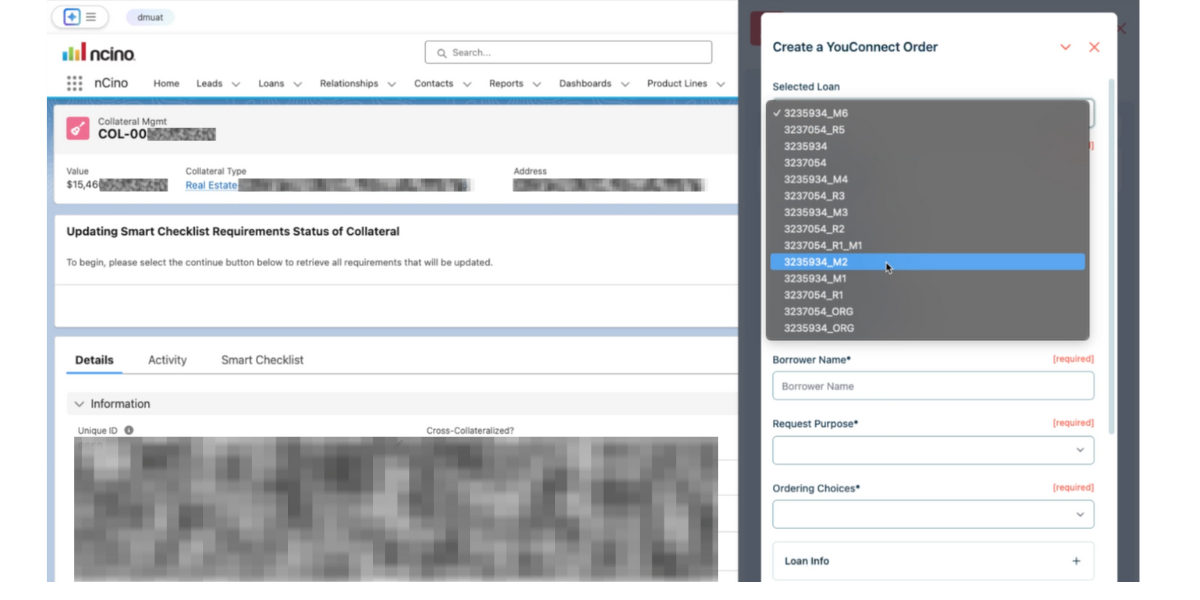Select loan 3235934_M1 in the list

coord(928,278)
